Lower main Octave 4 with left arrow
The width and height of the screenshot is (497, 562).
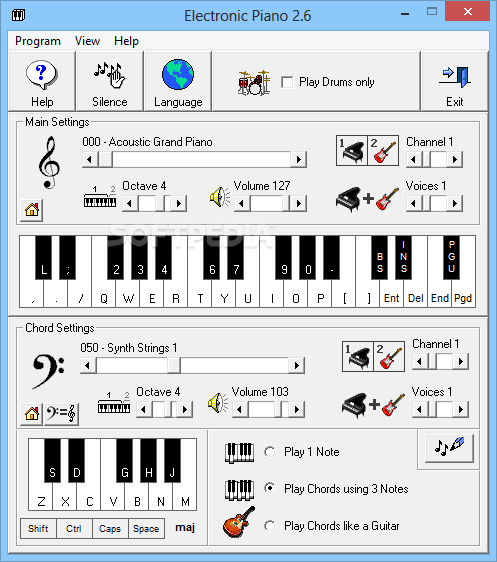(130, 204)
